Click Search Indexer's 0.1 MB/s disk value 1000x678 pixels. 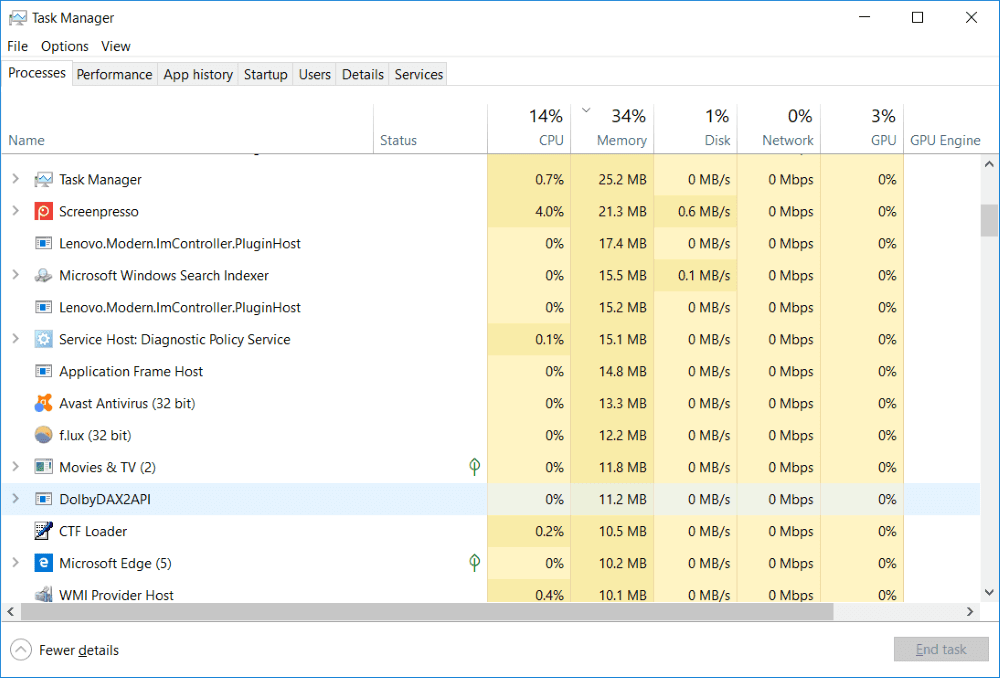704,276
